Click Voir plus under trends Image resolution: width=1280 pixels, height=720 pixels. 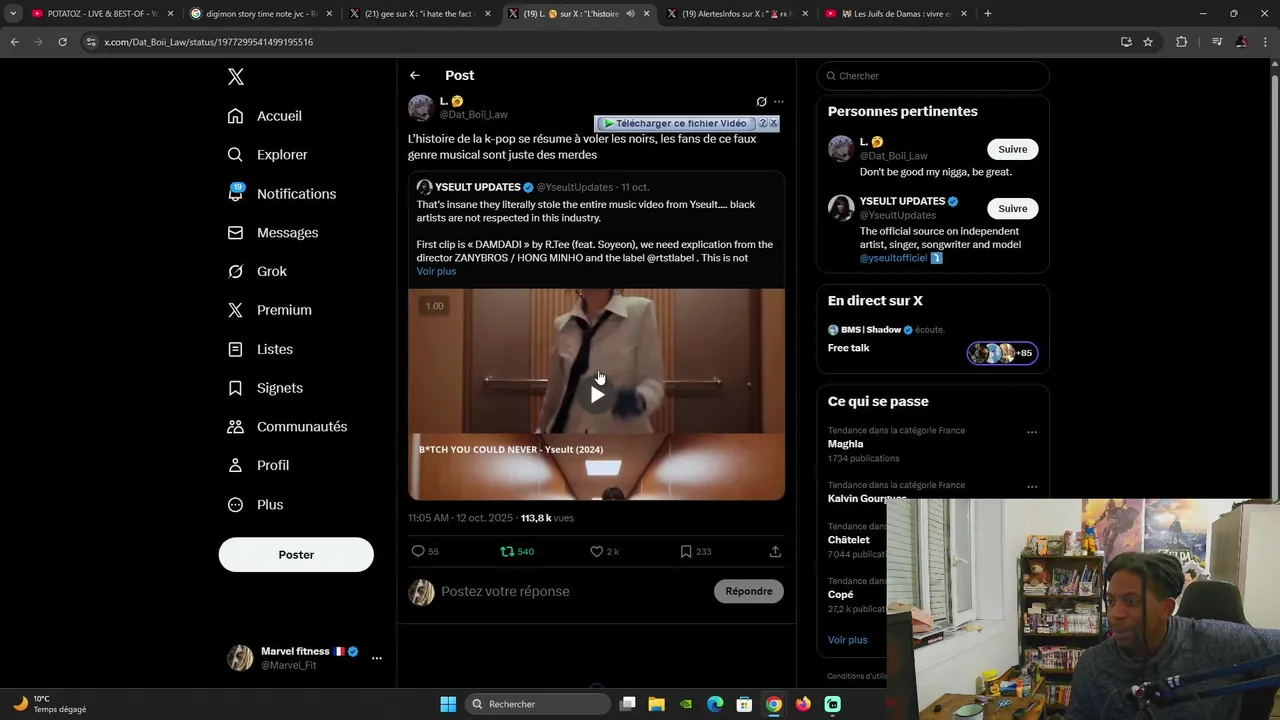coord(848,640)
